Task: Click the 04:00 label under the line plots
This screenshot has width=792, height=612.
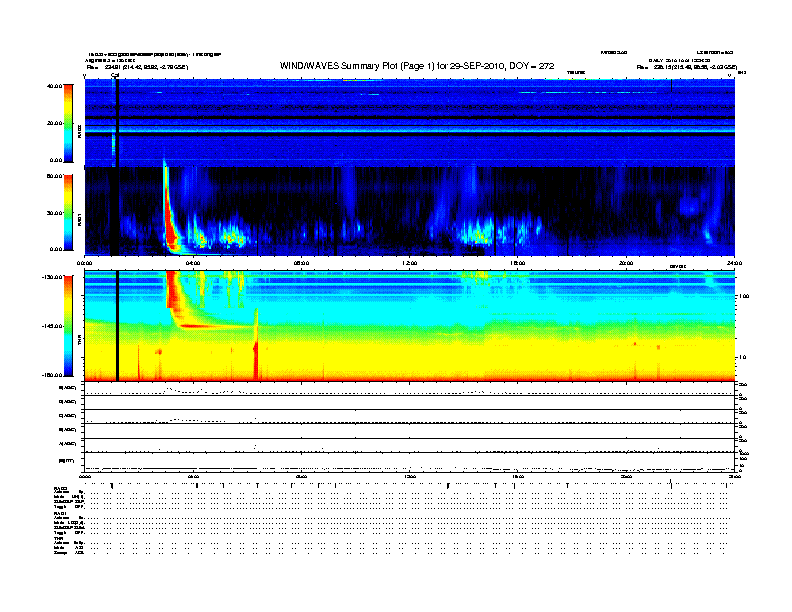Action: point(193,476)
